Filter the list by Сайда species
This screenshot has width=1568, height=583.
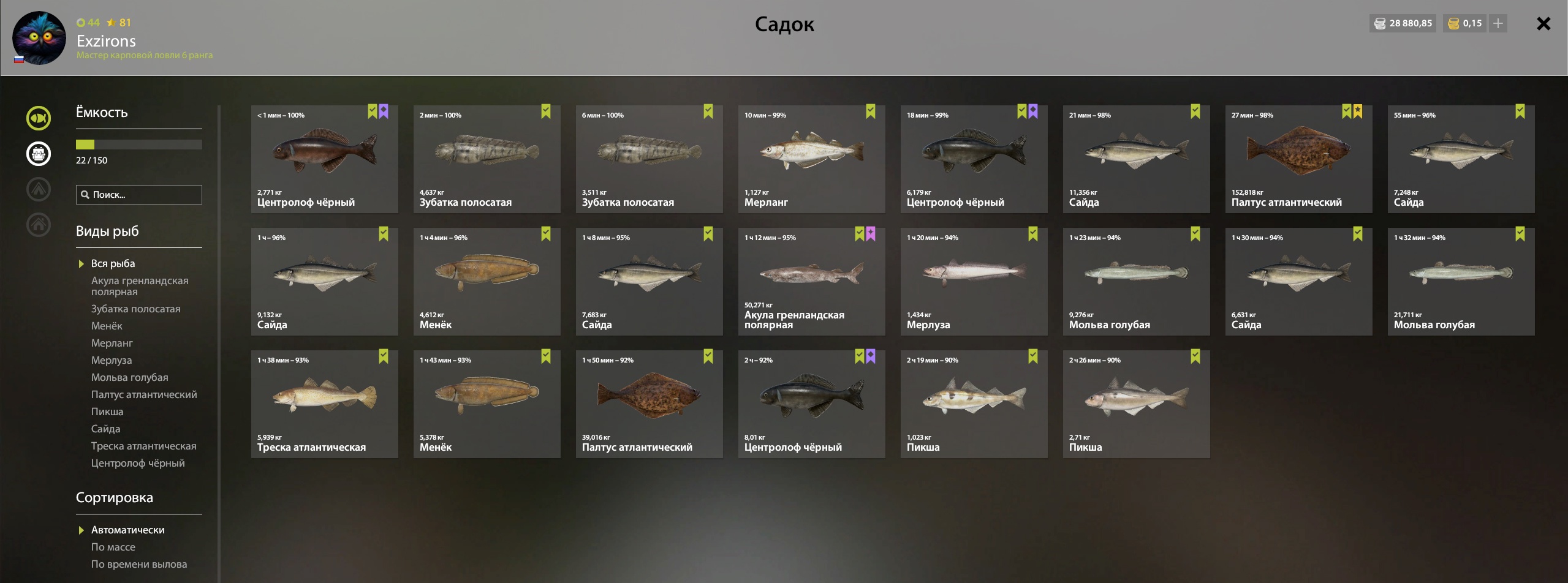[105, 429]
